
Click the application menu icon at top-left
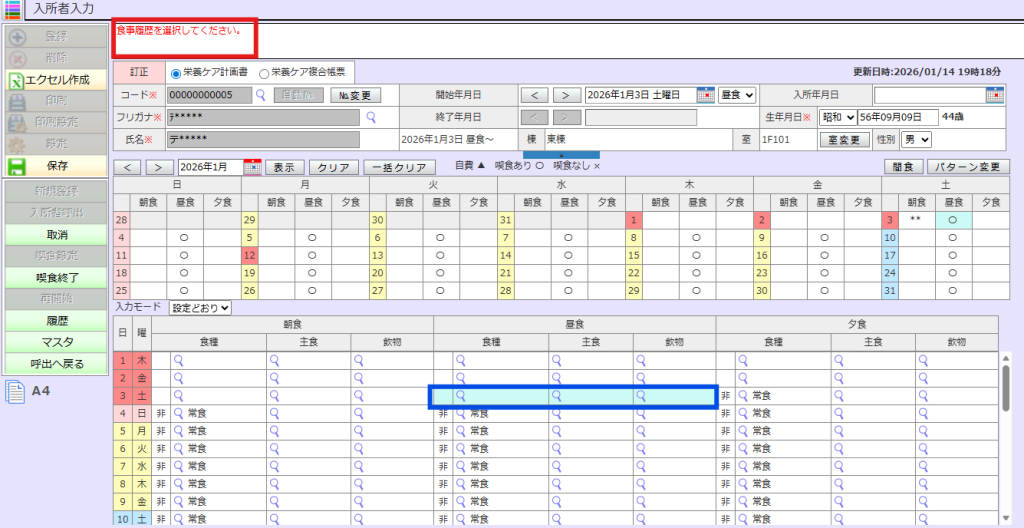tap(13, 9)
